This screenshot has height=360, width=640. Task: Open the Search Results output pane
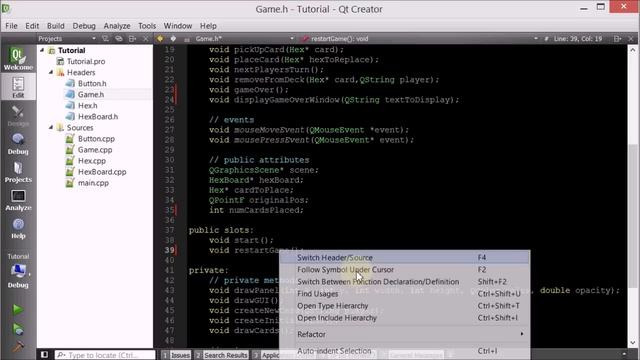click(222, 355)
